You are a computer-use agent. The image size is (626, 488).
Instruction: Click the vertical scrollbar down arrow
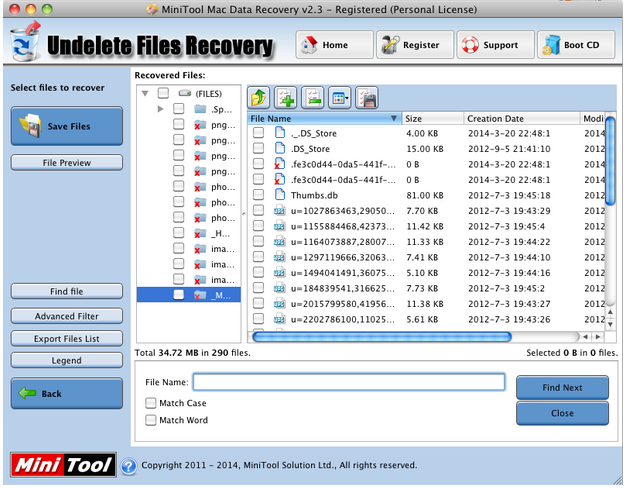pyautogui.click(x=610, y=324)
